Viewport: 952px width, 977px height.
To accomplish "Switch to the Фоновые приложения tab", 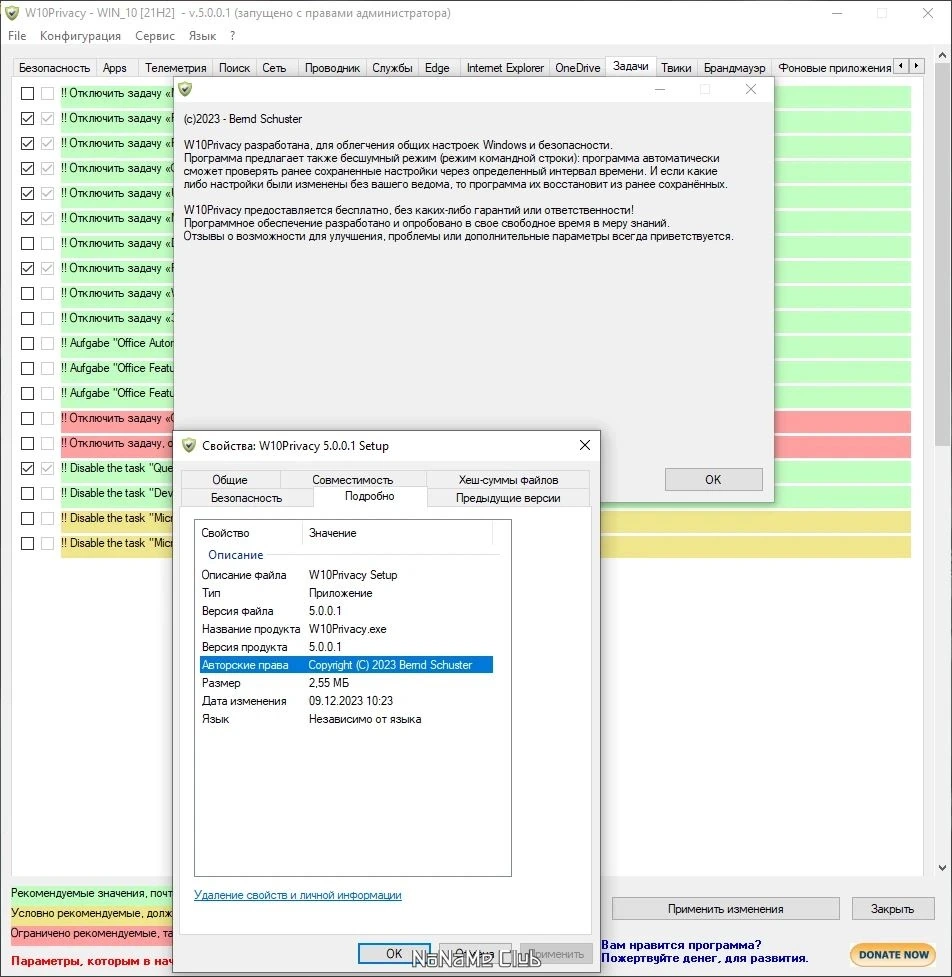I will point(834,68).
